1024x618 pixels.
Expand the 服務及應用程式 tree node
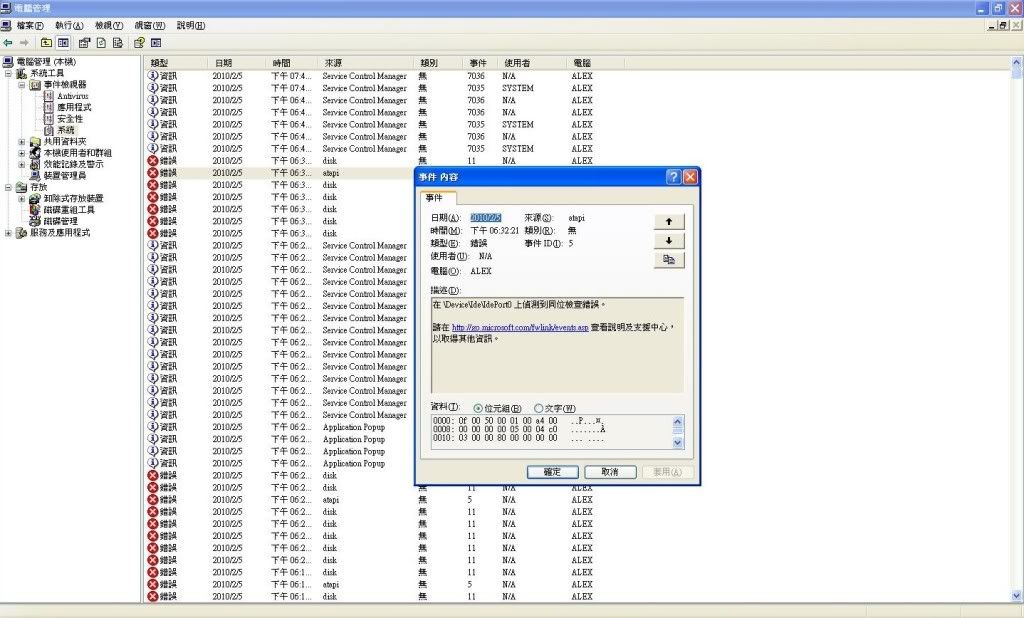pos(9,232)
